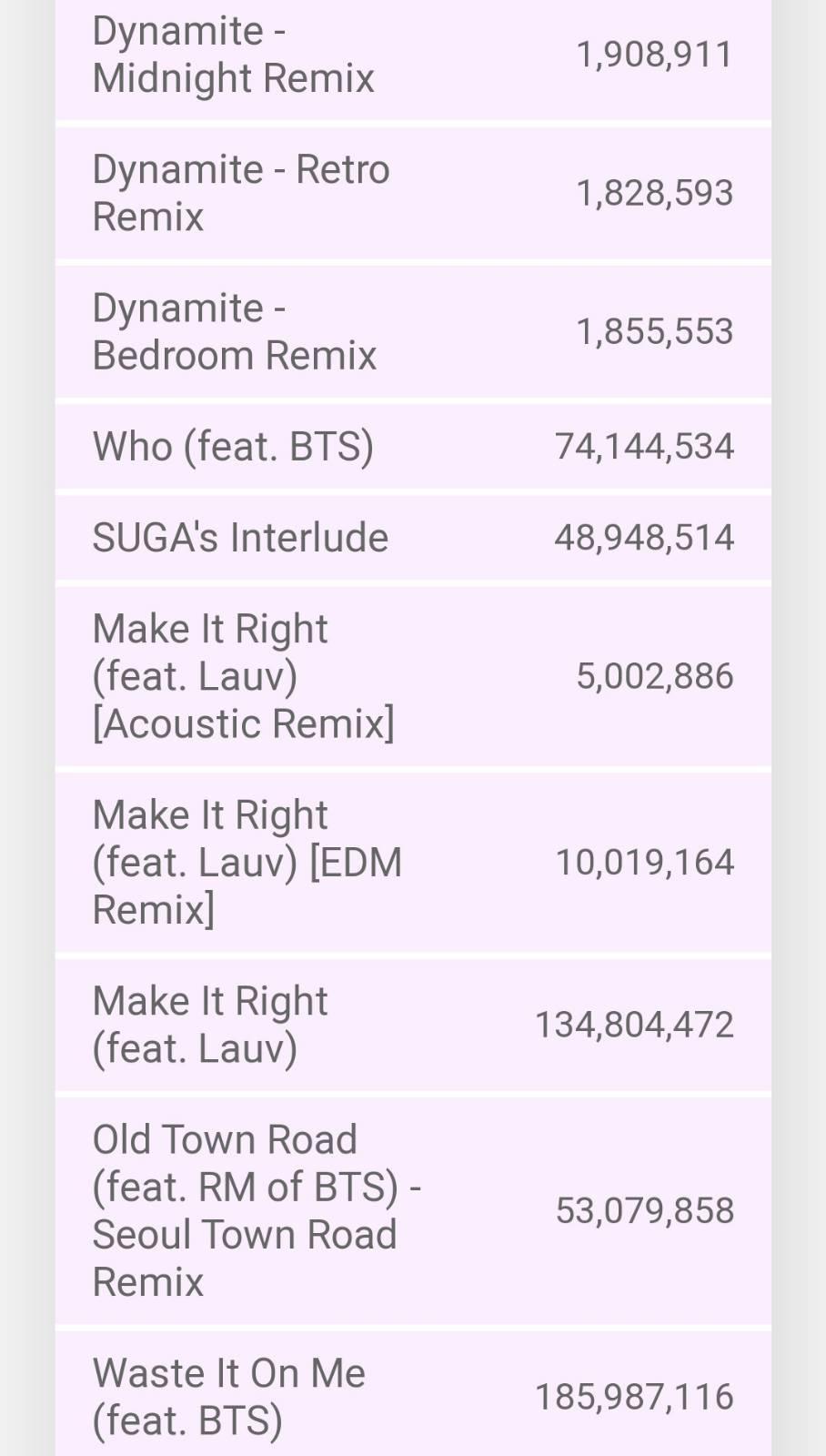
Task: Open the Who (feat. BTS) row title
Action: pyautogui.click(x=233, y=447)
